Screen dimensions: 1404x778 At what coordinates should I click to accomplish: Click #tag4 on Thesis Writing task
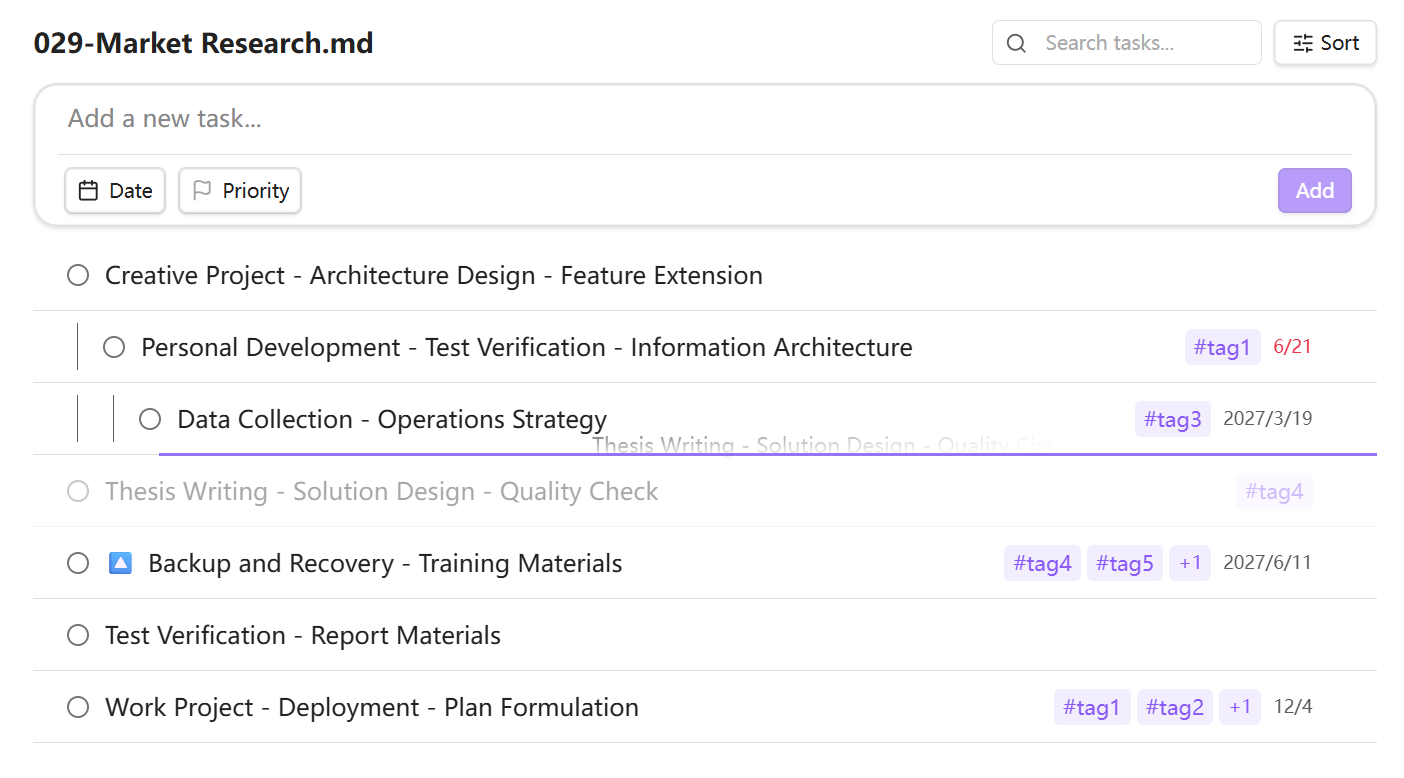(x=1274, y=491)
